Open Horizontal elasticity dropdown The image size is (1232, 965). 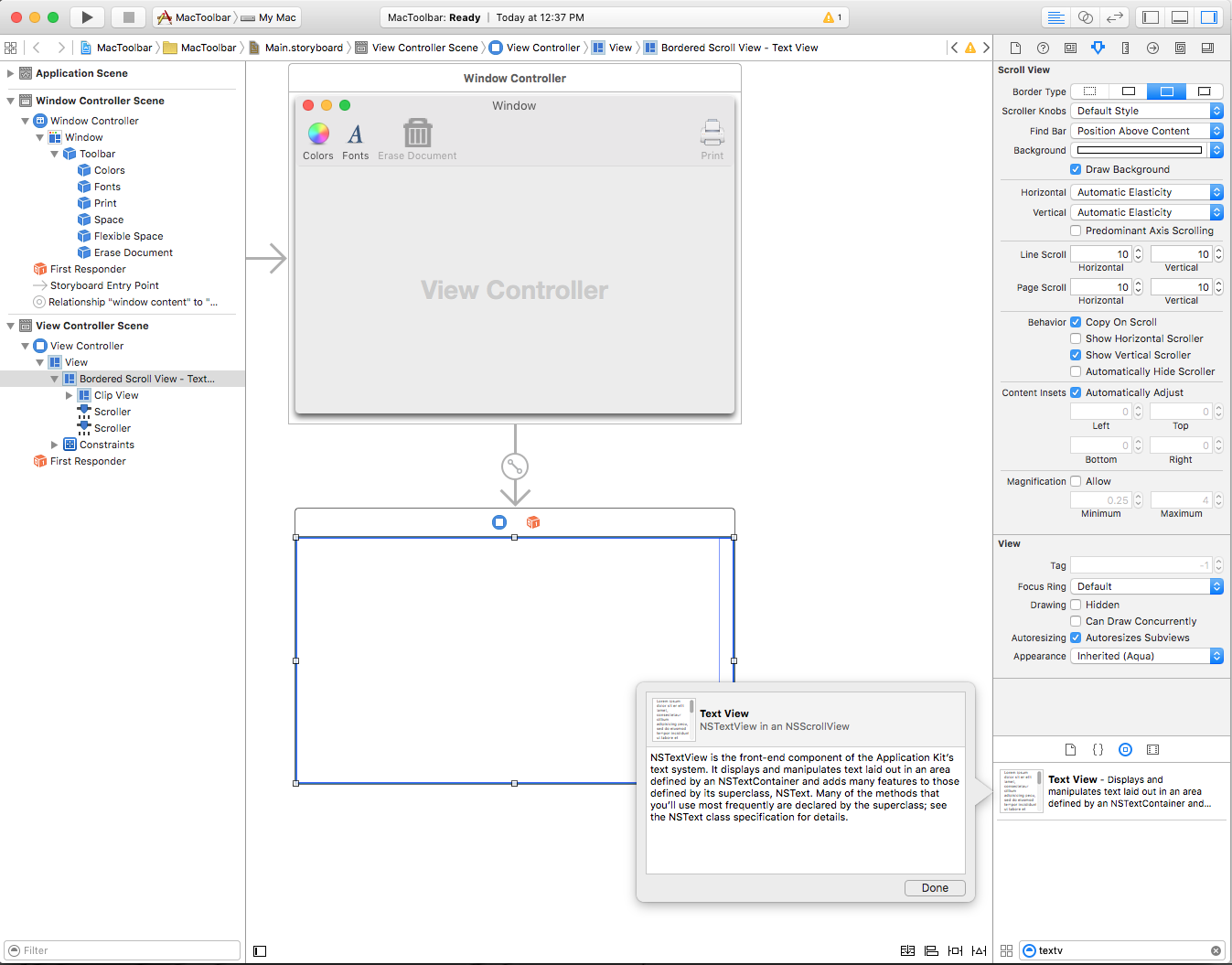[x=1147, y=192]
